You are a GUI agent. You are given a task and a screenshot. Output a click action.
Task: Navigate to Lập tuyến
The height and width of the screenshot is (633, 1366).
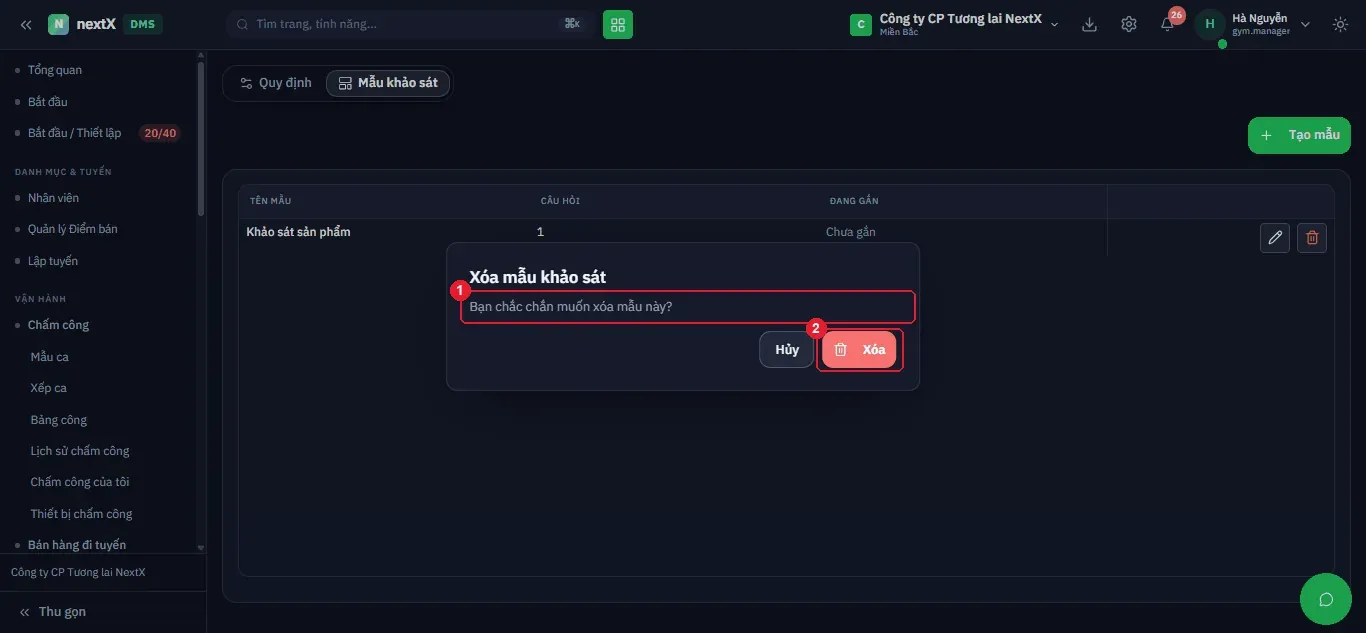point(53,261)
